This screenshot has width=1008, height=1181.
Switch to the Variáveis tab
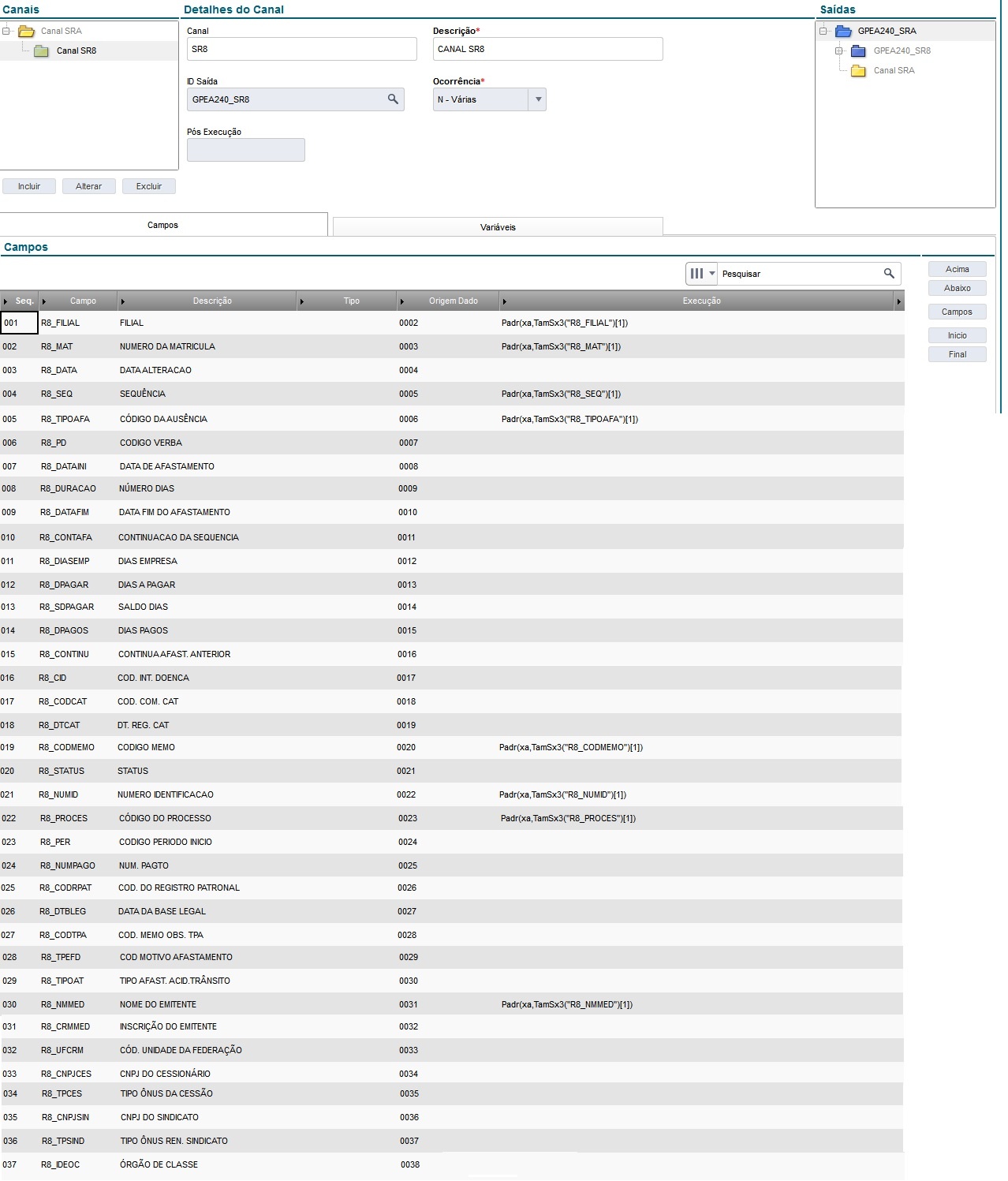(498, 227)
